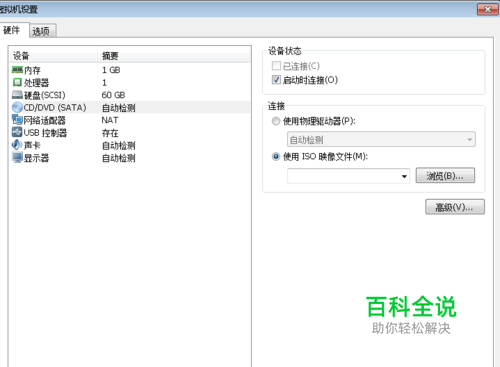Choose 使用 ISO 映像文件(M) radio option
Viewport: 500px width, 367px height.
pyautogui.click(x=276, y=156)
